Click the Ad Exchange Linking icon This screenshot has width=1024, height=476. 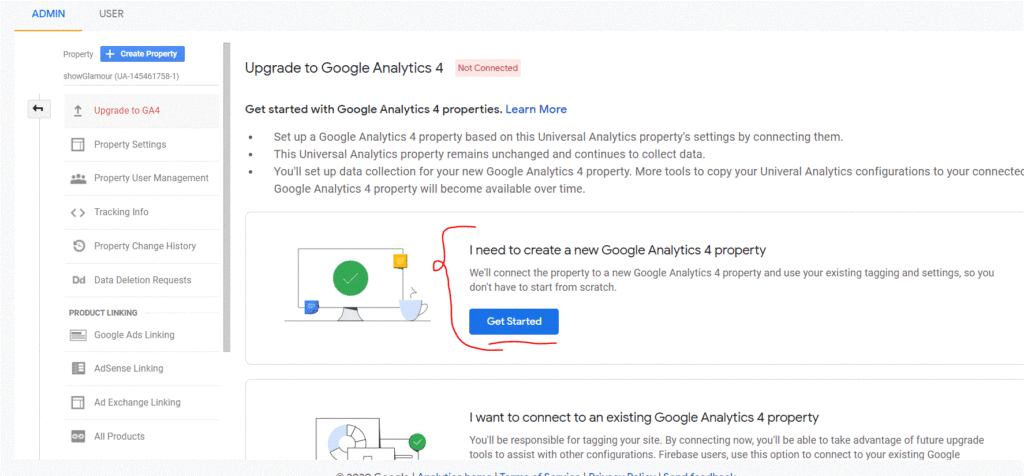click(x=78, y=402)
